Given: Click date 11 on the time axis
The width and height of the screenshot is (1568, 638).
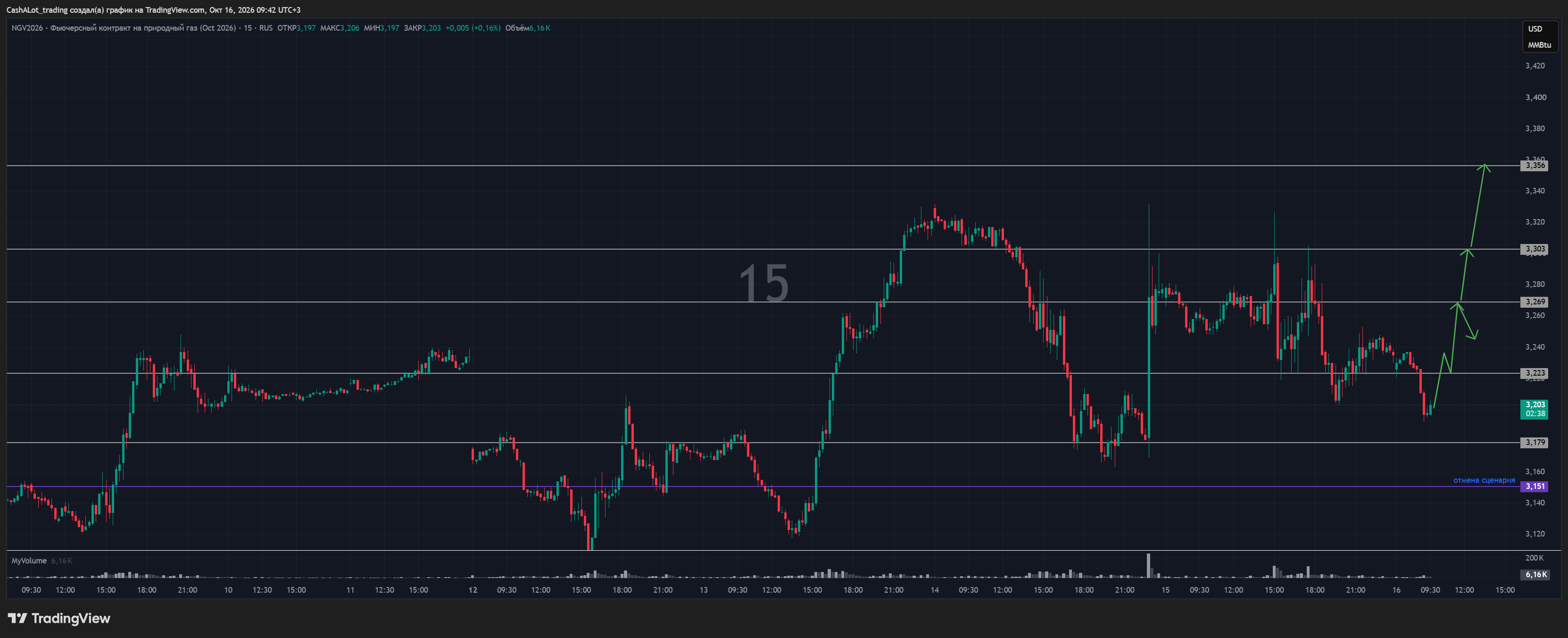Looking at the screenshot, I should tap(350, 590).
